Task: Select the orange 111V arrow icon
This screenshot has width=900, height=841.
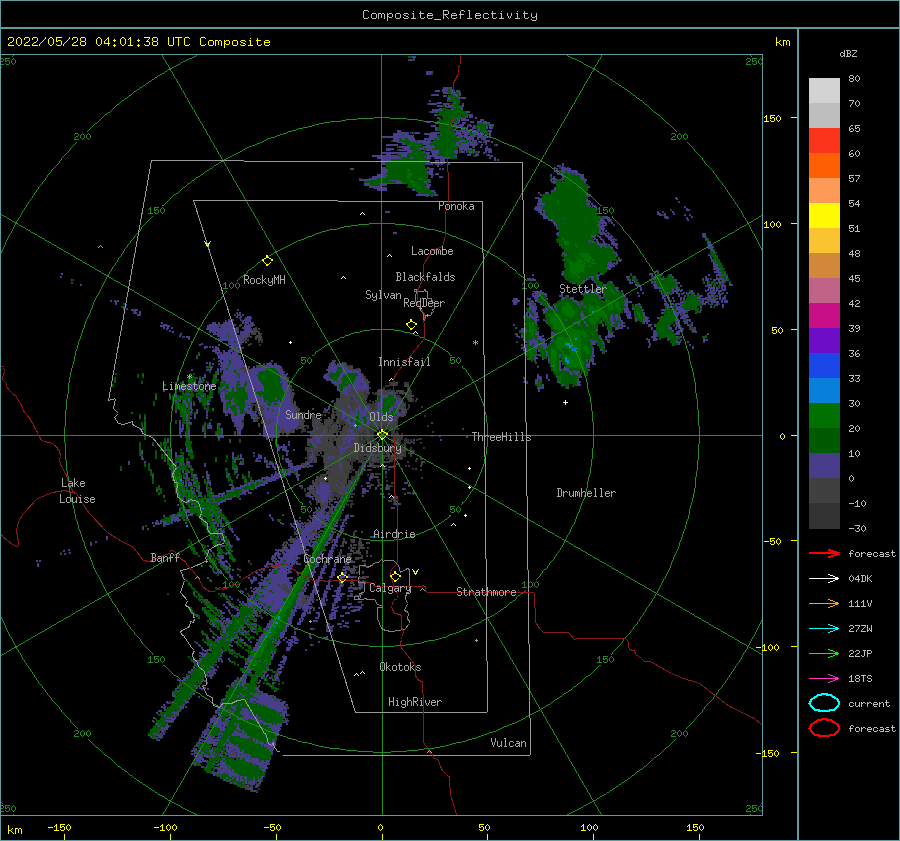Action: [x=824, y=603]
